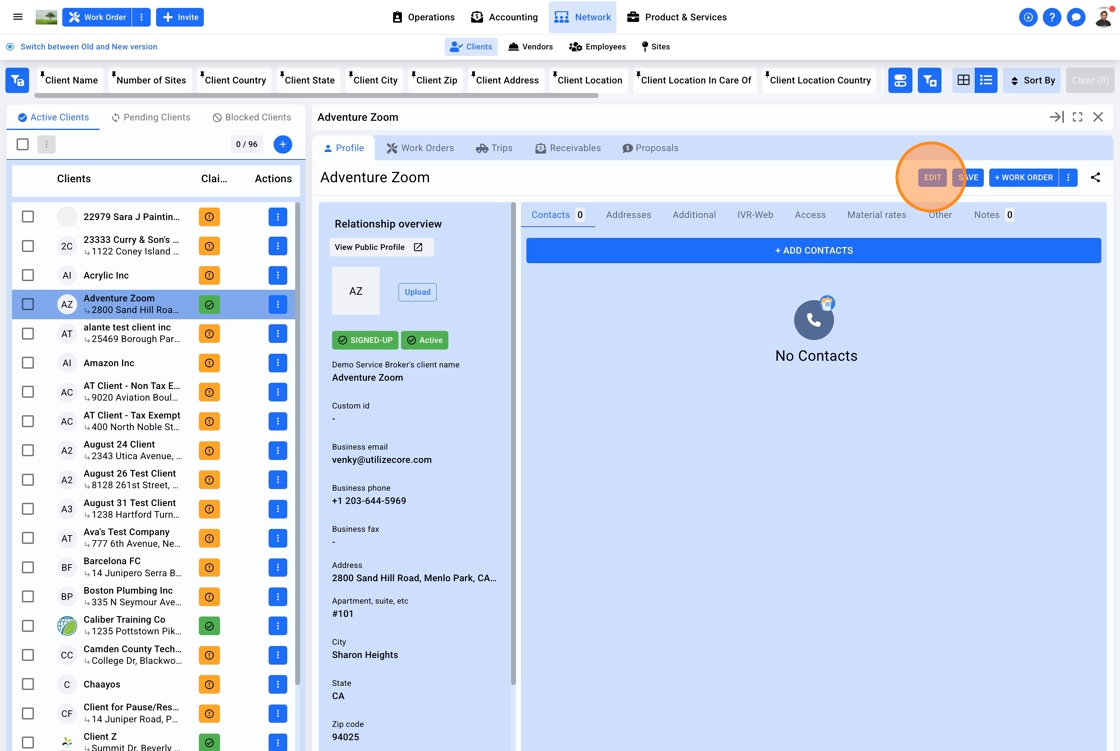
Task: Open the Accounting menu
Action: [505, 17]
